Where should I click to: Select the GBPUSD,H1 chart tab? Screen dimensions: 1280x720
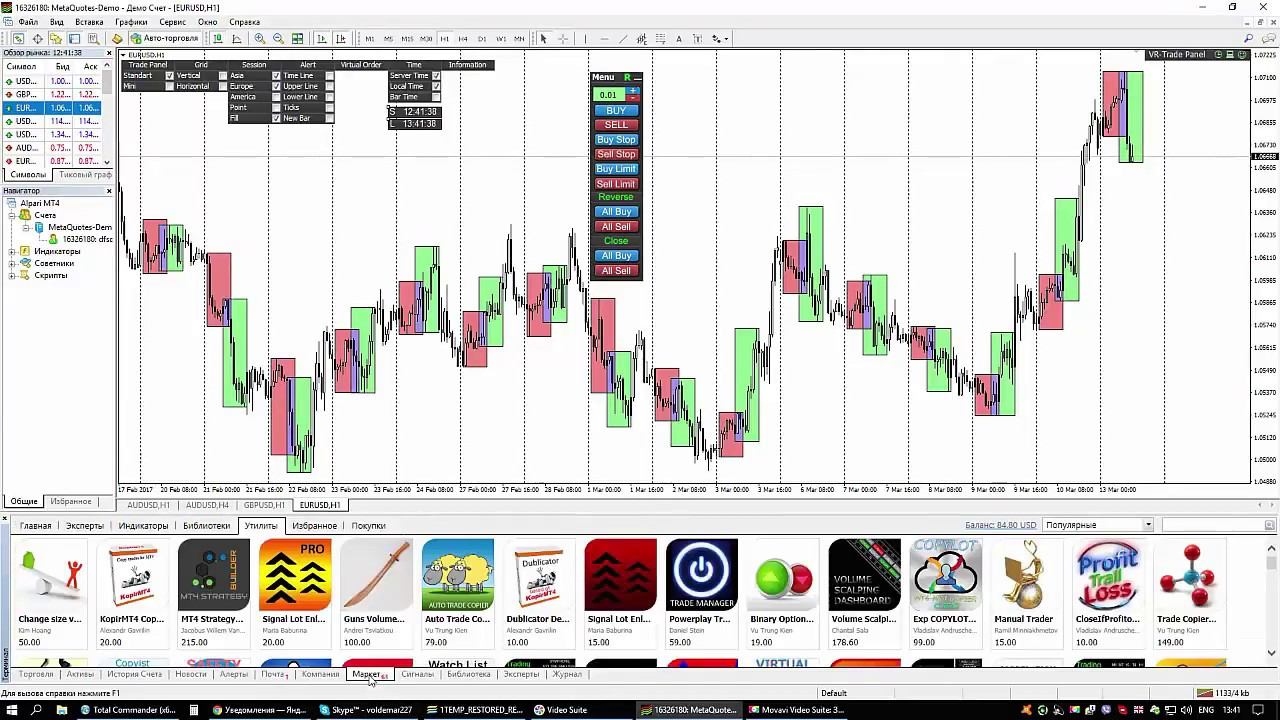pos(264,505)
